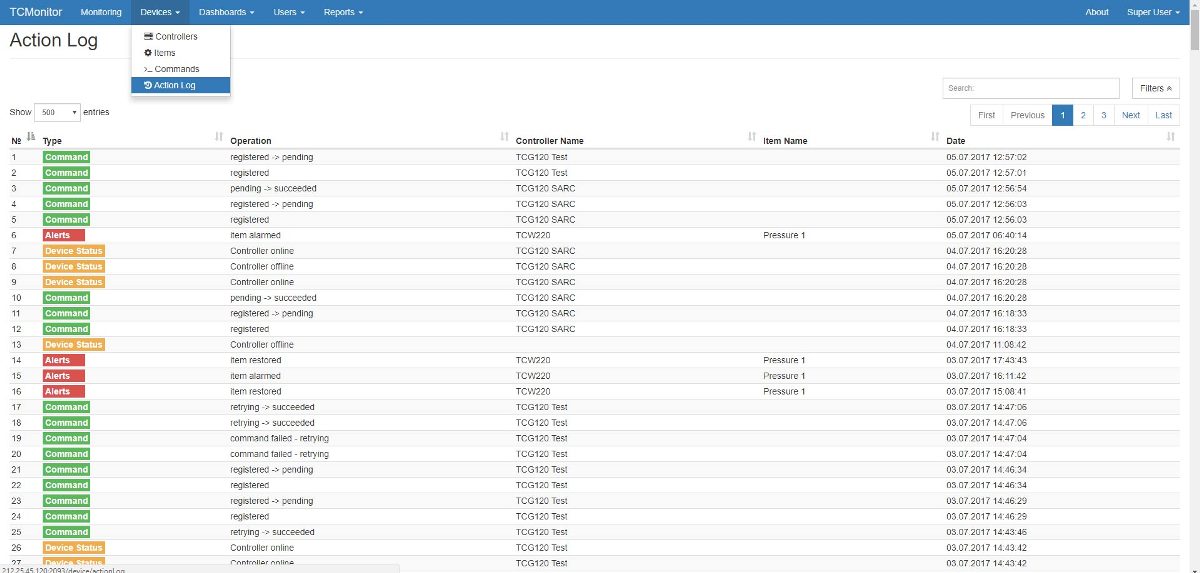The image size is (1200, 573).
Task: Click in the Search field
Action: (x=1031, y=88)
